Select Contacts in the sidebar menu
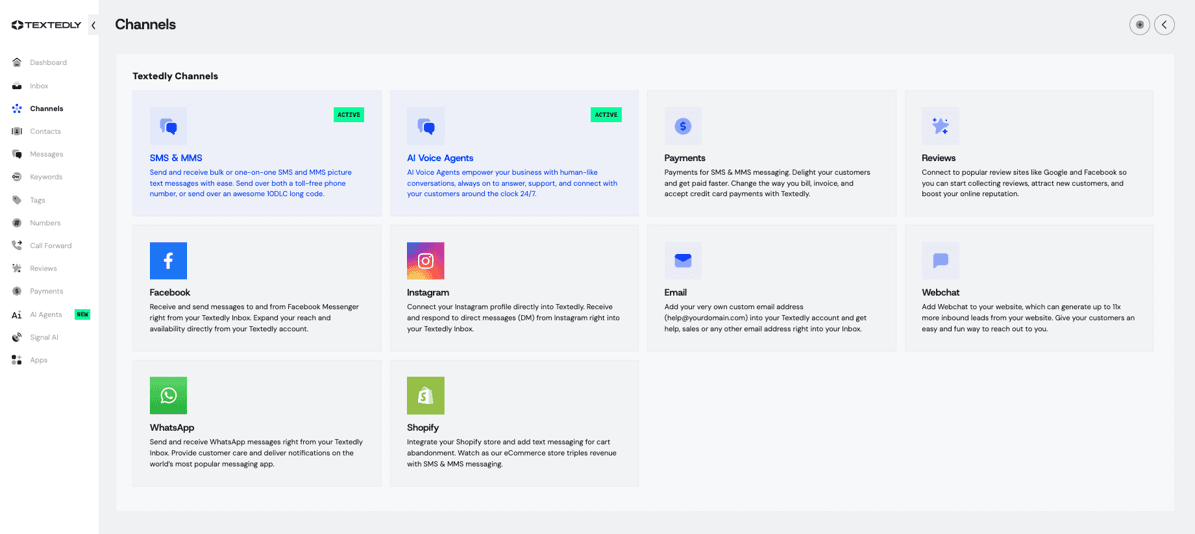 pyautogui.click(x=45, y=131)
